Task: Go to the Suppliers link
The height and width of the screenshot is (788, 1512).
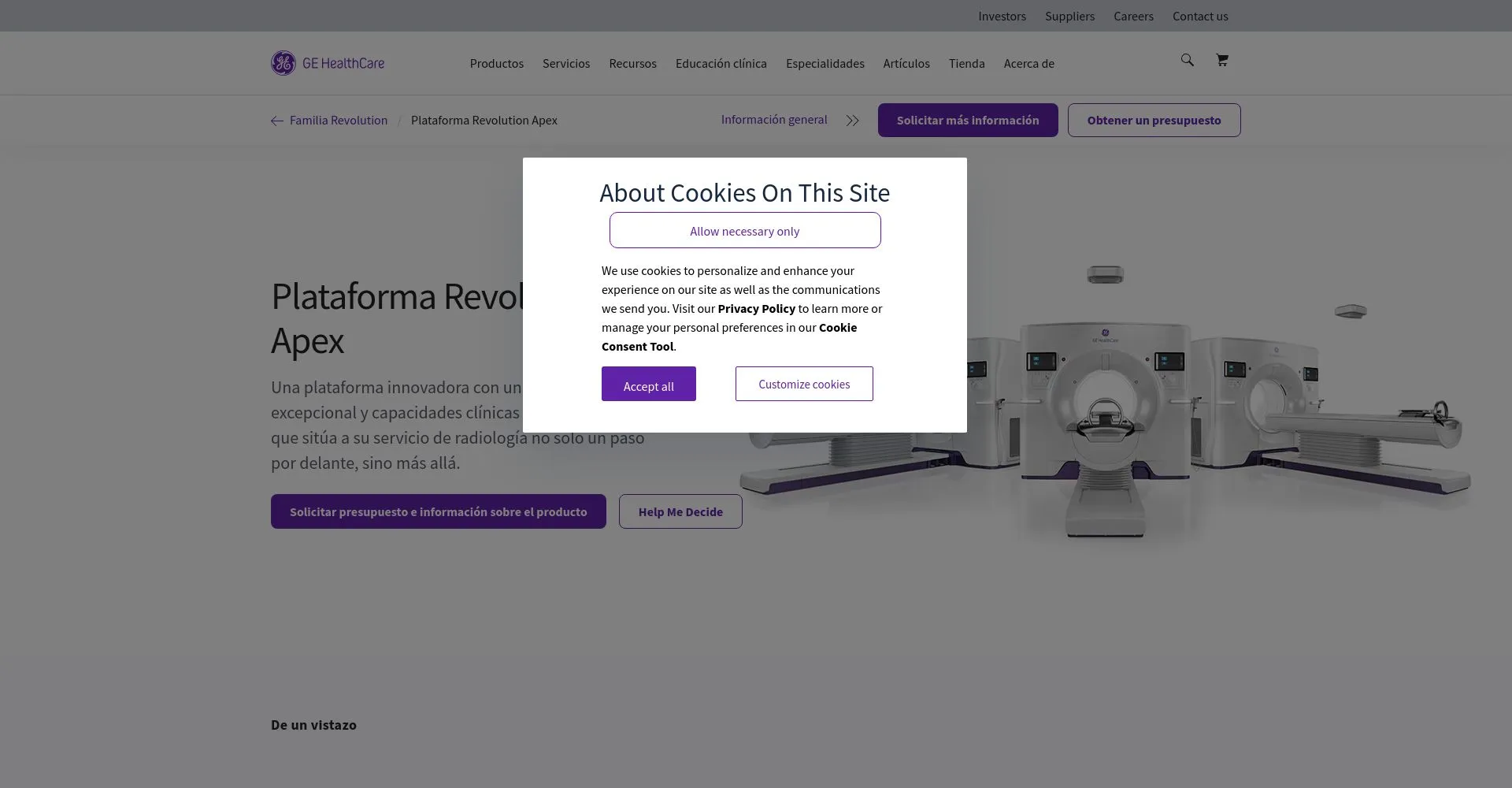Action: tap(1069, 16)
